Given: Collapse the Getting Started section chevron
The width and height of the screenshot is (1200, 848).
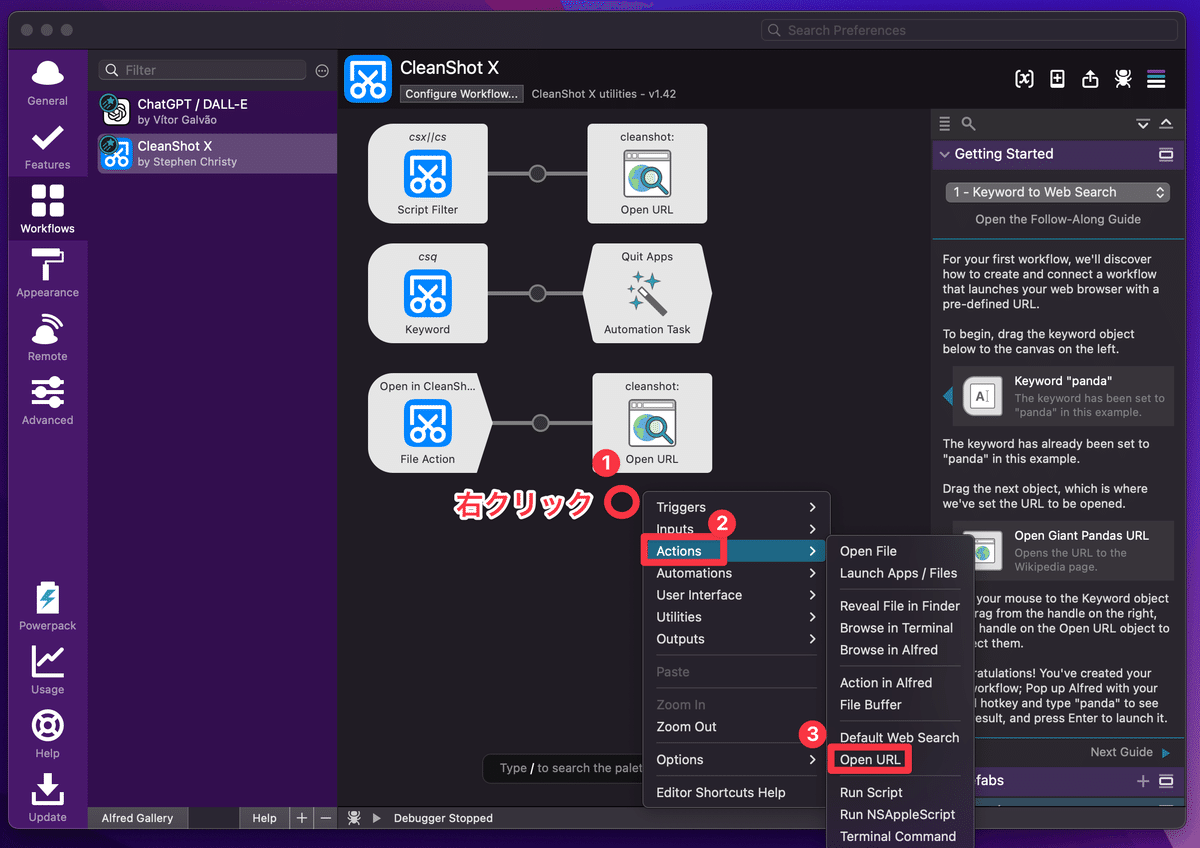Looking at the screenshot, I should point(945,154).
